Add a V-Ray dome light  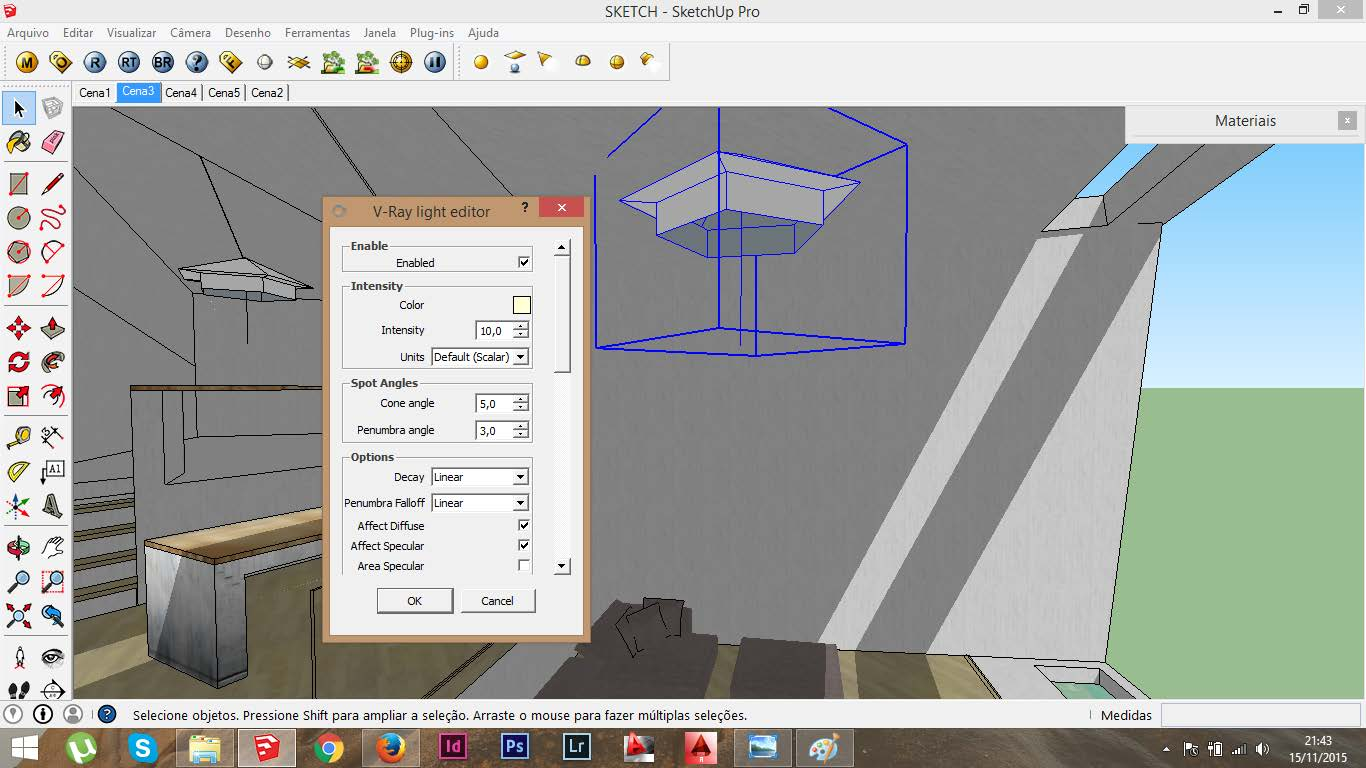[583, 62]
